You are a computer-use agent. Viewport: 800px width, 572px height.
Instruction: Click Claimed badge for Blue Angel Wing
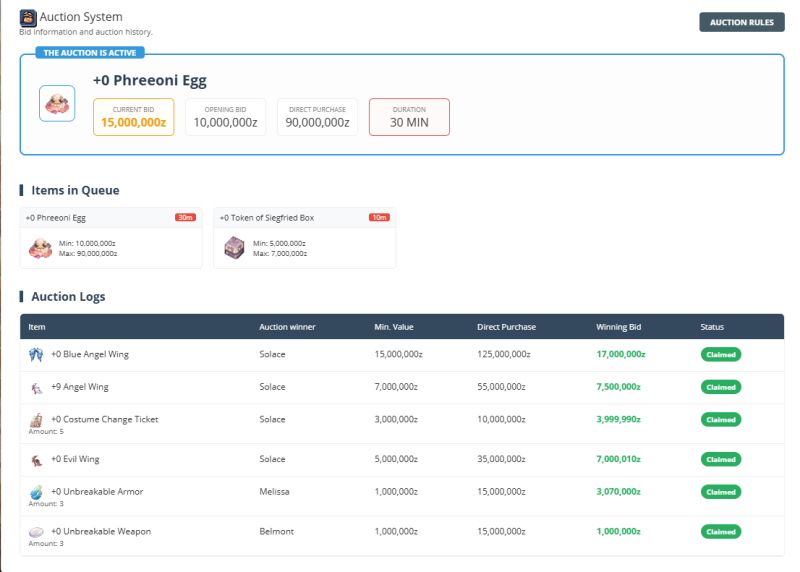tap(721, 355)
